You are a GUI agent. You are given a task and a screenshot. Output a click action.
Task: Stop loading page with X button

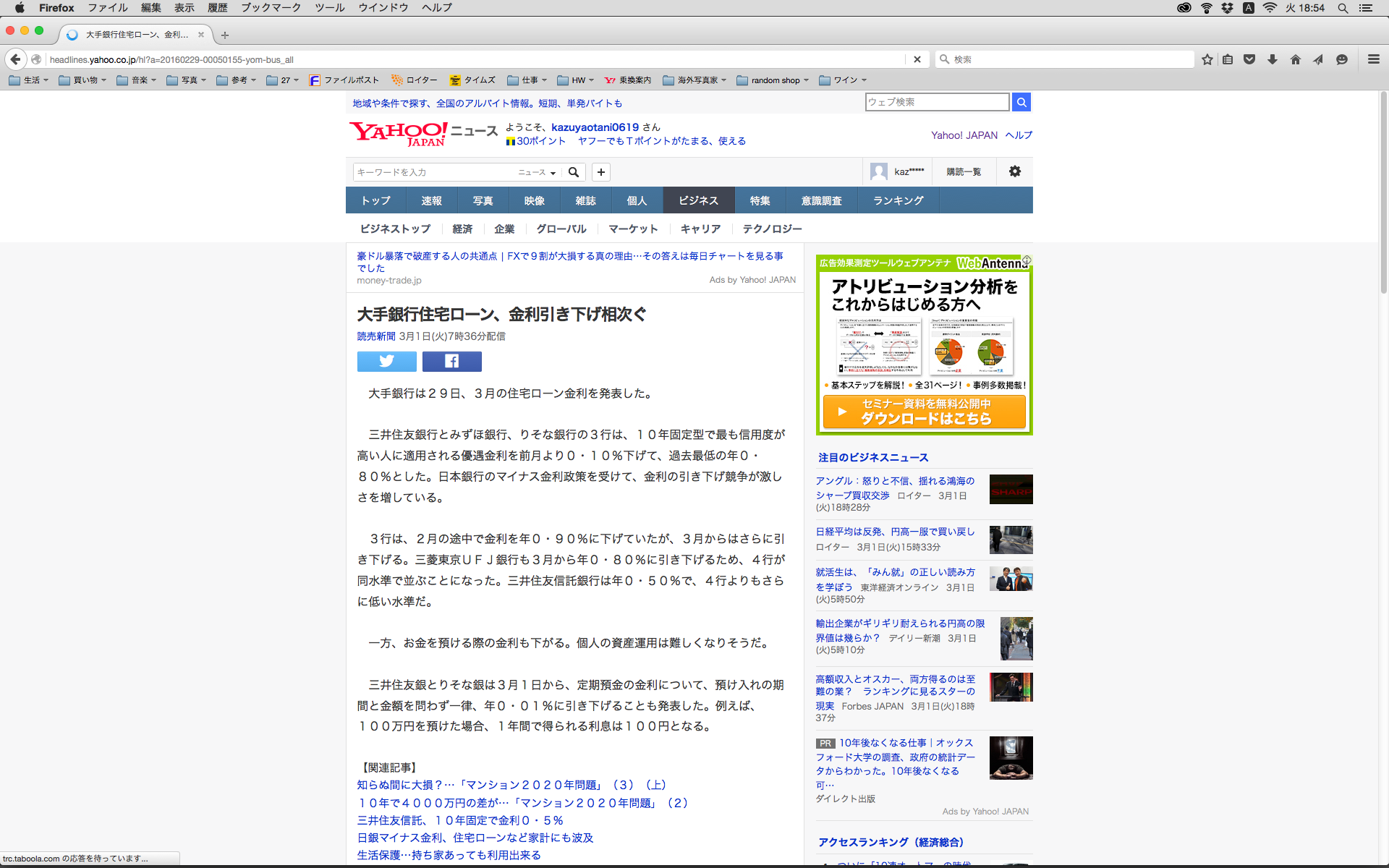coord(917,59)
